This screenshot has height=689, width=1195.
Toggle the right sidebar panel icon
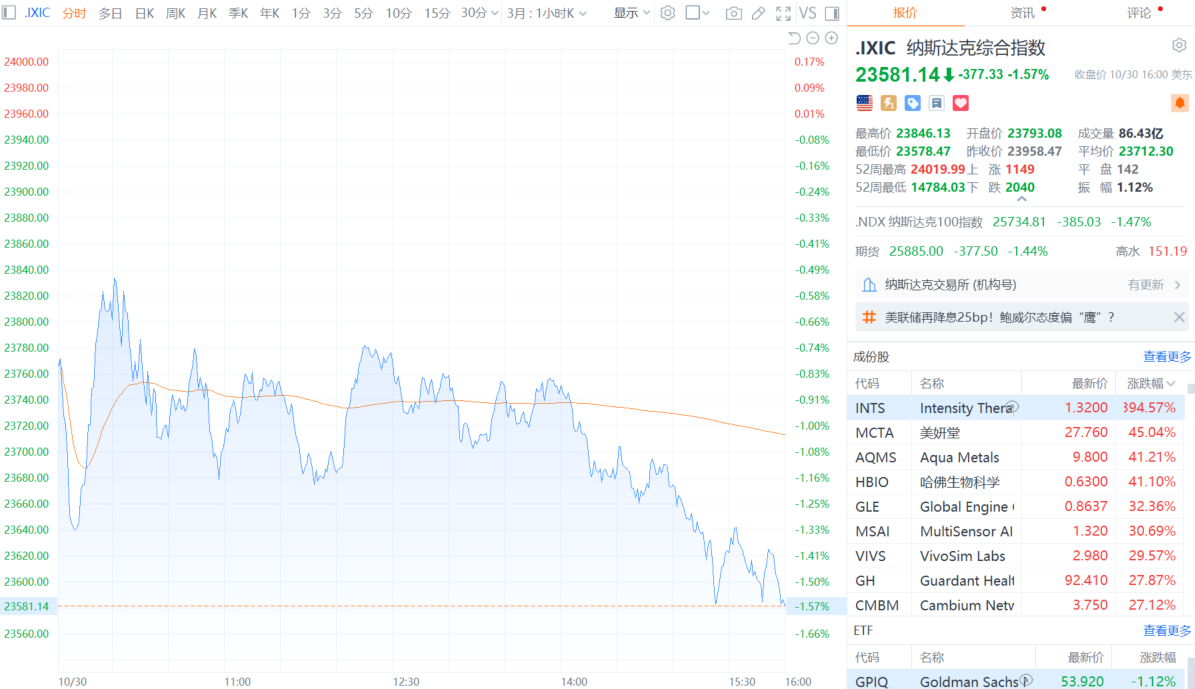832,13
